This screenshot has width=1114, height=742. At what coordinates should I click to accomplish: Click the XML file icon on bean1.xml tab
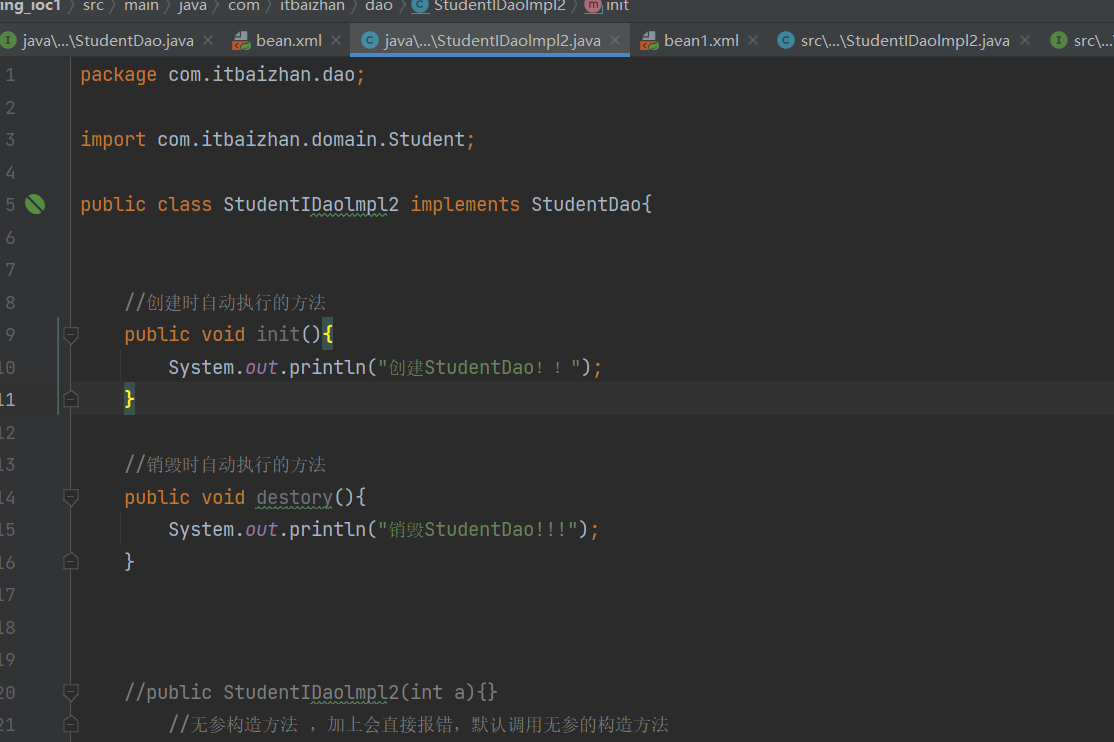pyautogui.click(x=649, y=41)
